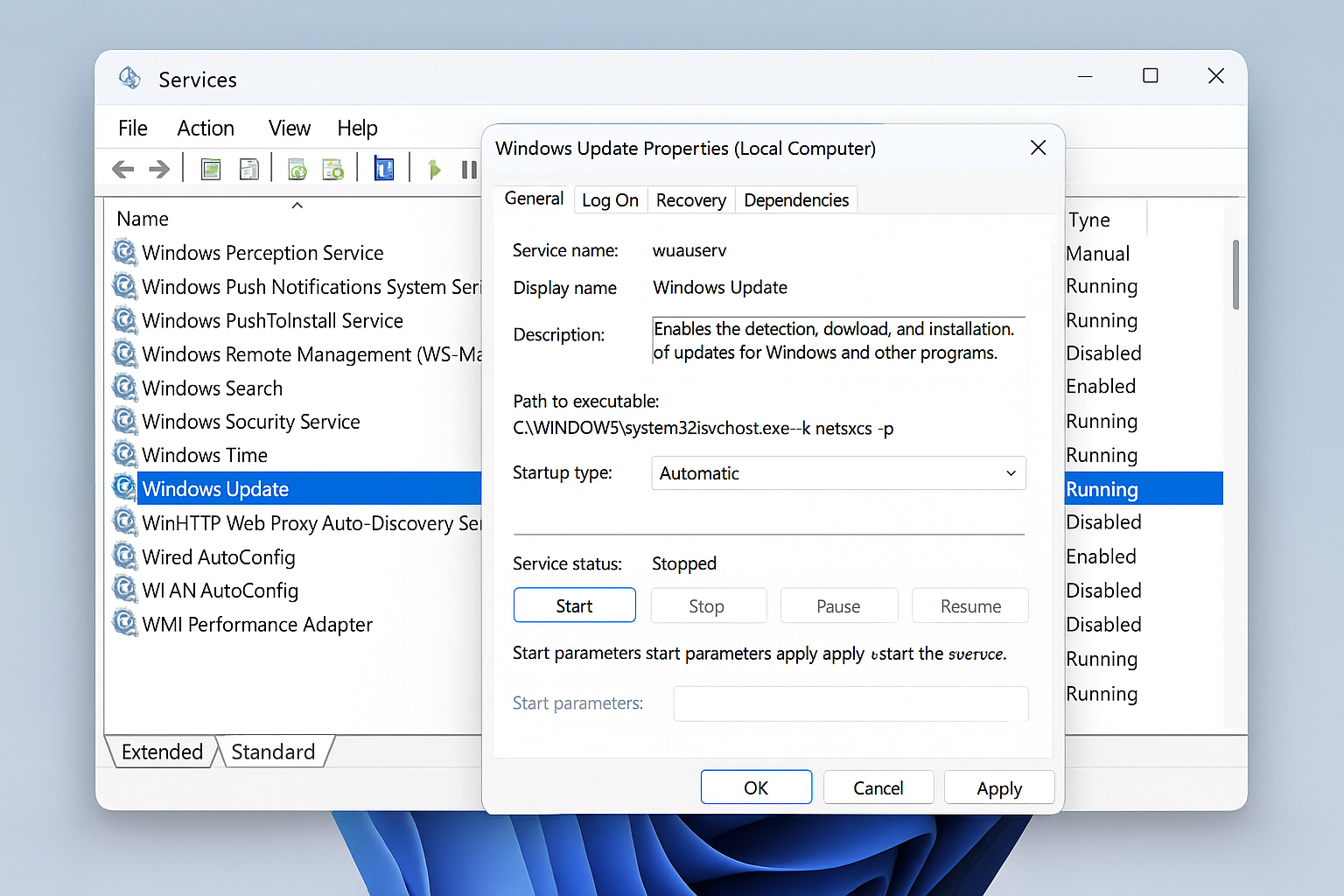
Task: Open the Help menu
Action: tap(357, 129)
